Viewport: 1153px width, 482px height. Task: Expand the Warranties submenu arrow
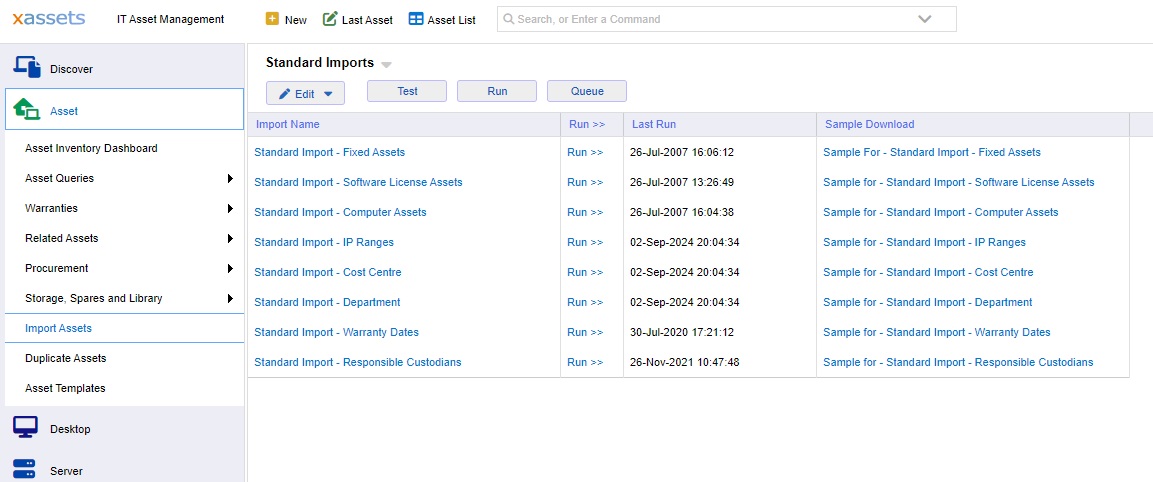230,208
